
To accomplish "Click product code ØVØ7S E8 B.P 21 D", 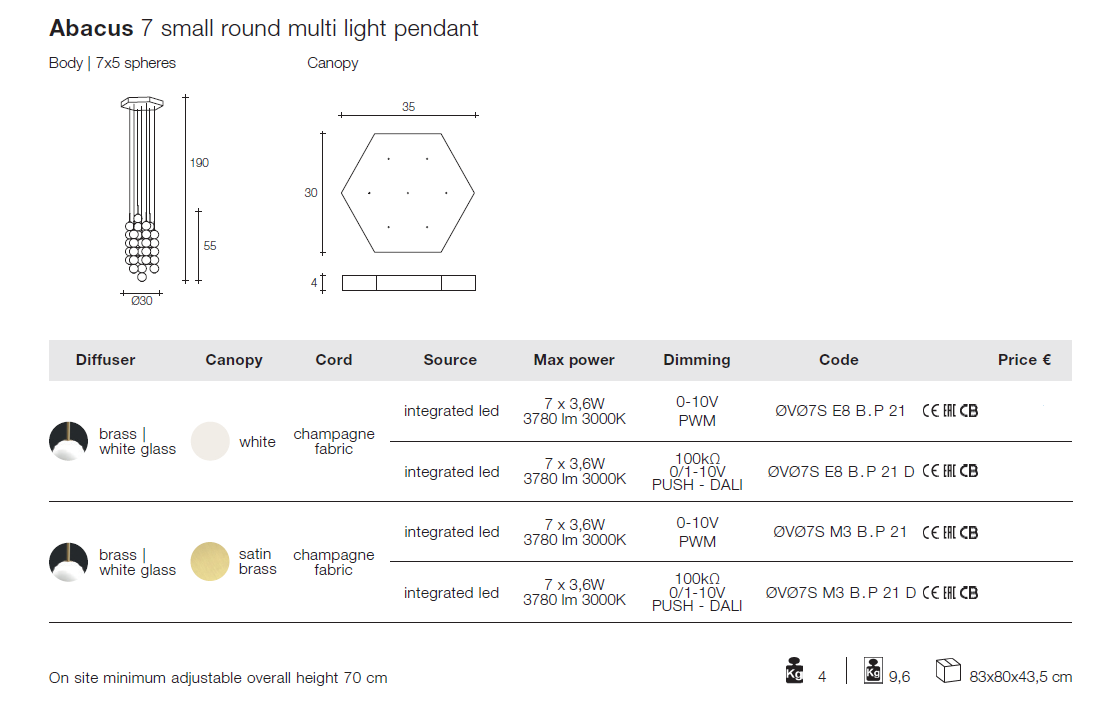I will (841, 471).
